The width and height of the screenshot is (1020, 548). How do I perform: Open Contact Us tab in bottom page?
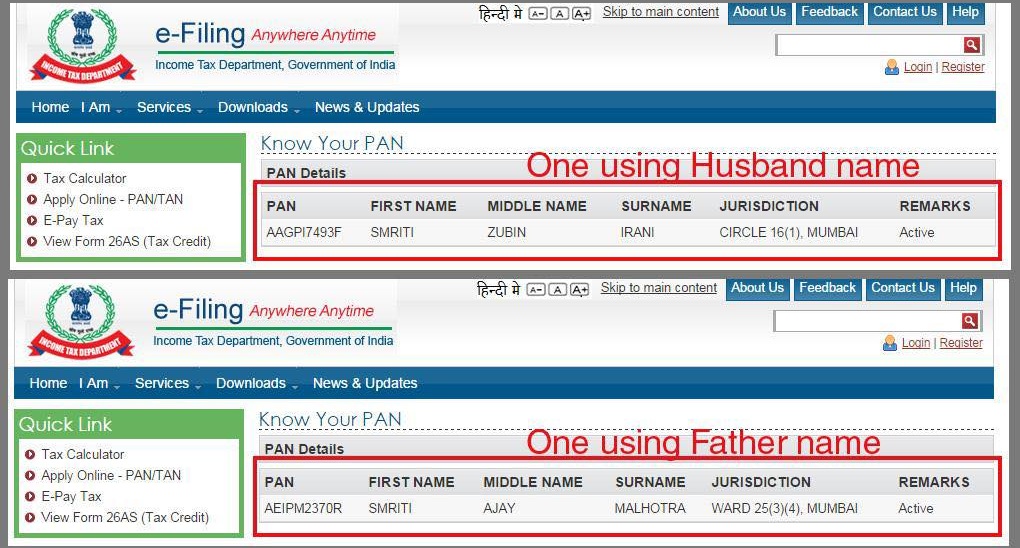903,288
